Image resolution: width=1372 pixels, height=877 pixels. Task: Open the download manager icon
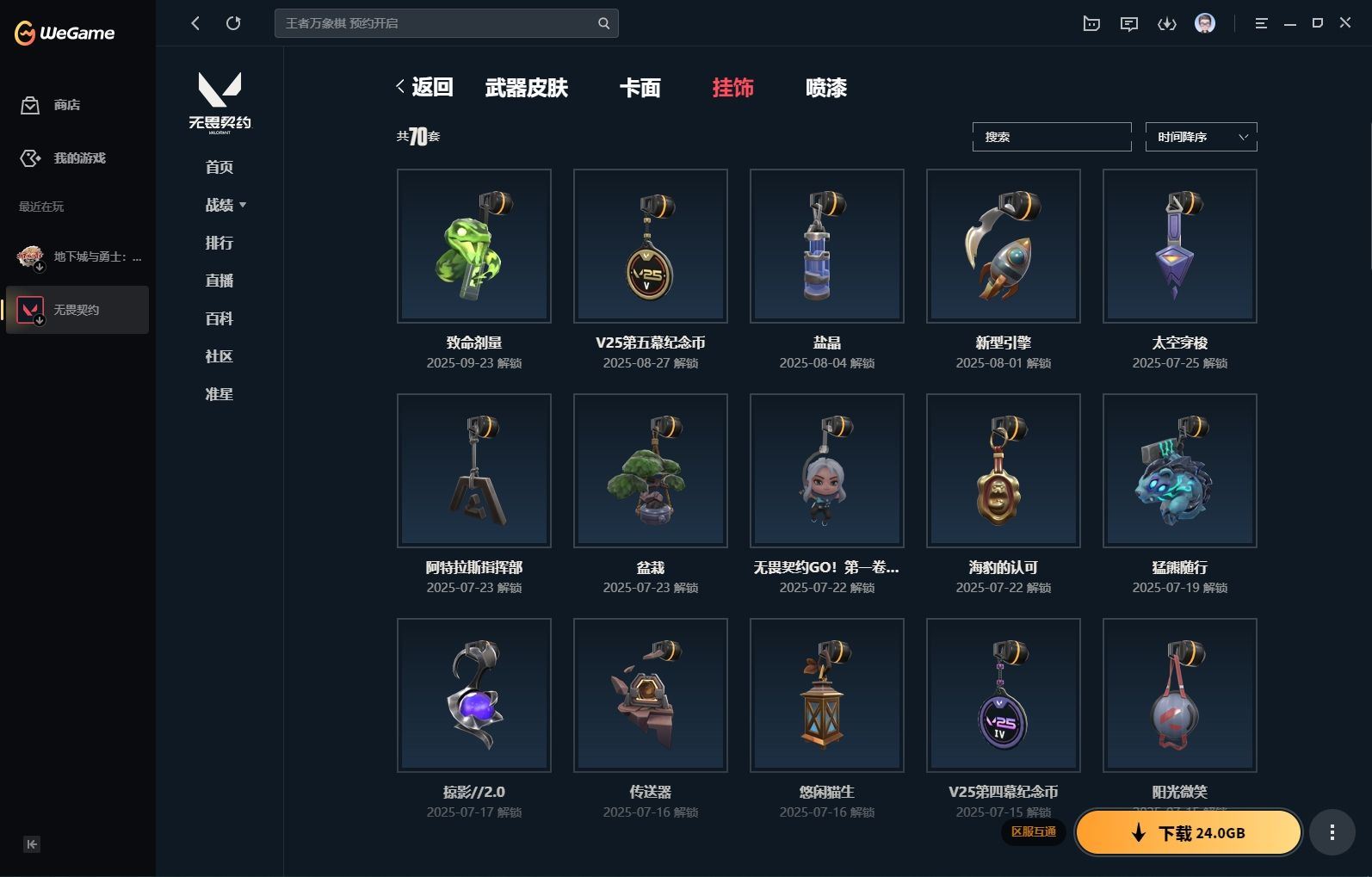point(1167,24)
